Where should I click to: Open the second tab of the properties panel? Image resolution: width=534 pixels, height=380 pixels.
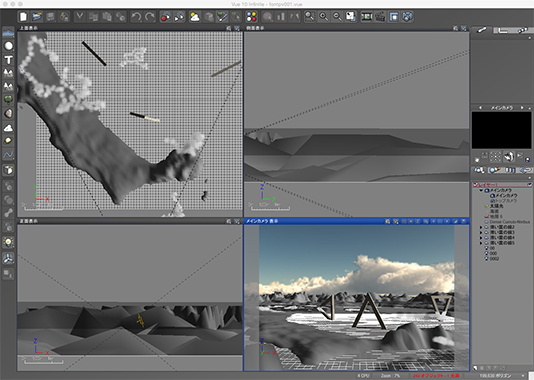[503, 30]
